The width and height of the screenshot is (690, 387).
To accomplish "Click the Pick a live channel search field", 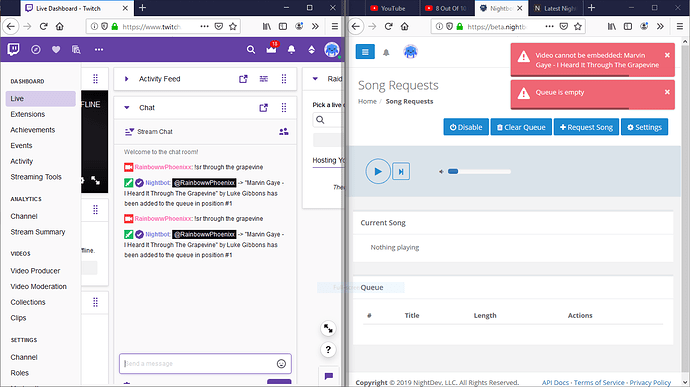I will (328, 120).
